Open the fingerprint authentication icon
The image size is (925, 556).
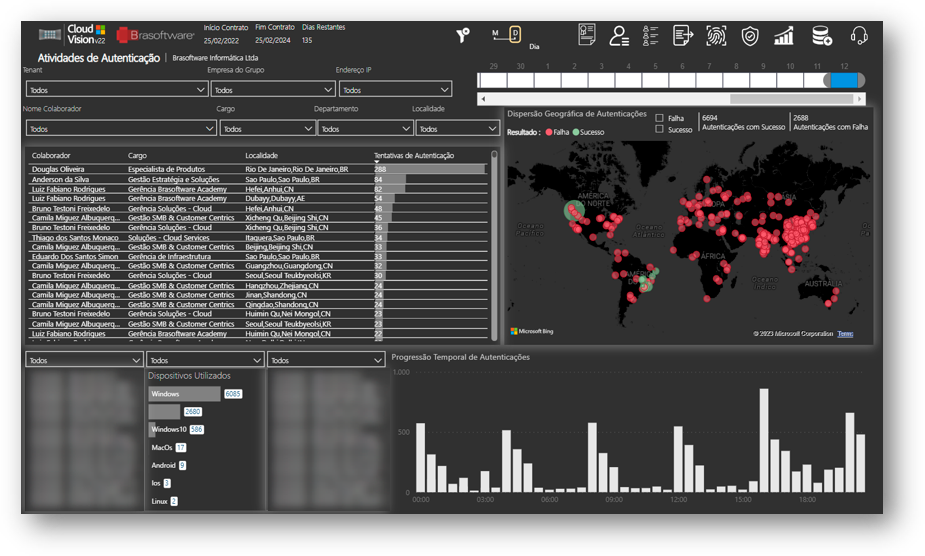click(716, 35)
